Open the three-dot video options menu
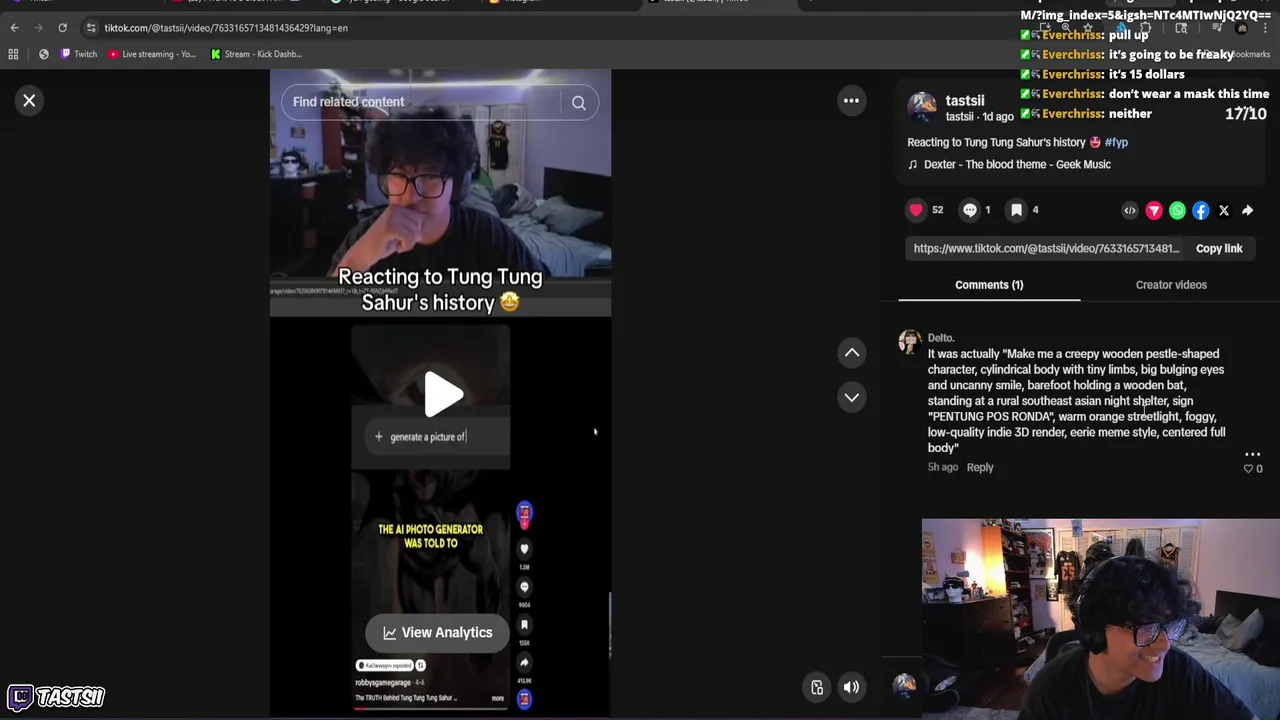The width and height of the screenshot is (1280, 720). point(851,100)
